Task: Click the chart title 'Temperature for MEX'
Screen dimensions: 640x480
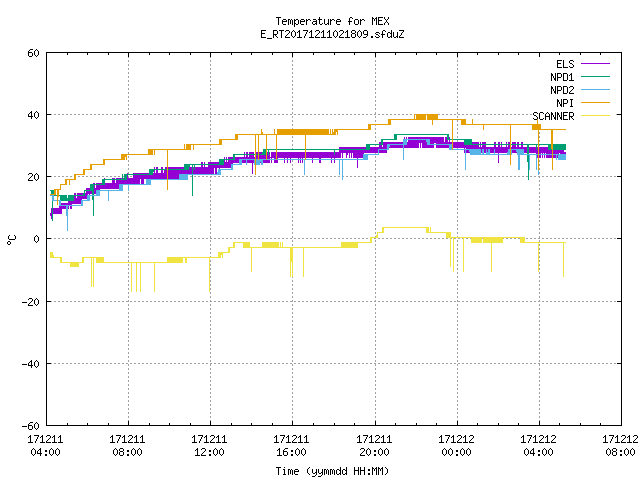Action: tap(332, 21)
